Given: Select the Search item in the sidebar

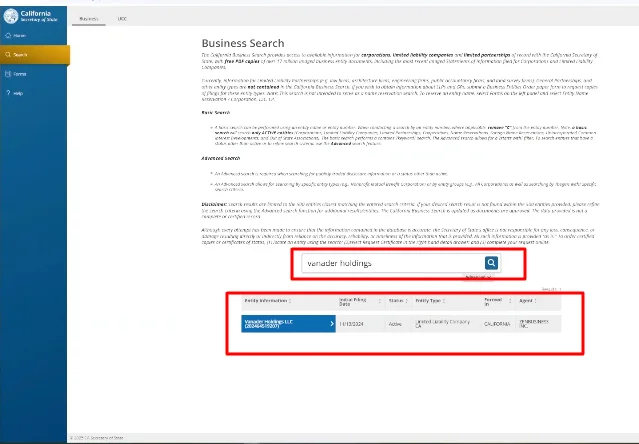Looking at the screenshot, I should click(x=35, y=55).
